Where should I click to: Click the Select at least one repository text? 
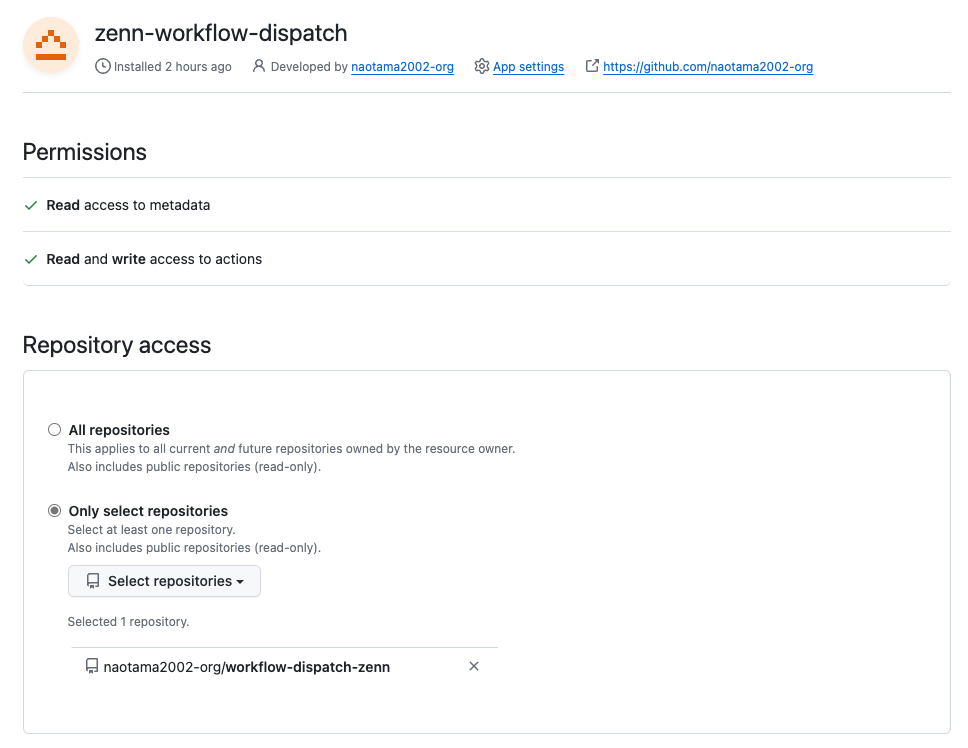(151, 530)
